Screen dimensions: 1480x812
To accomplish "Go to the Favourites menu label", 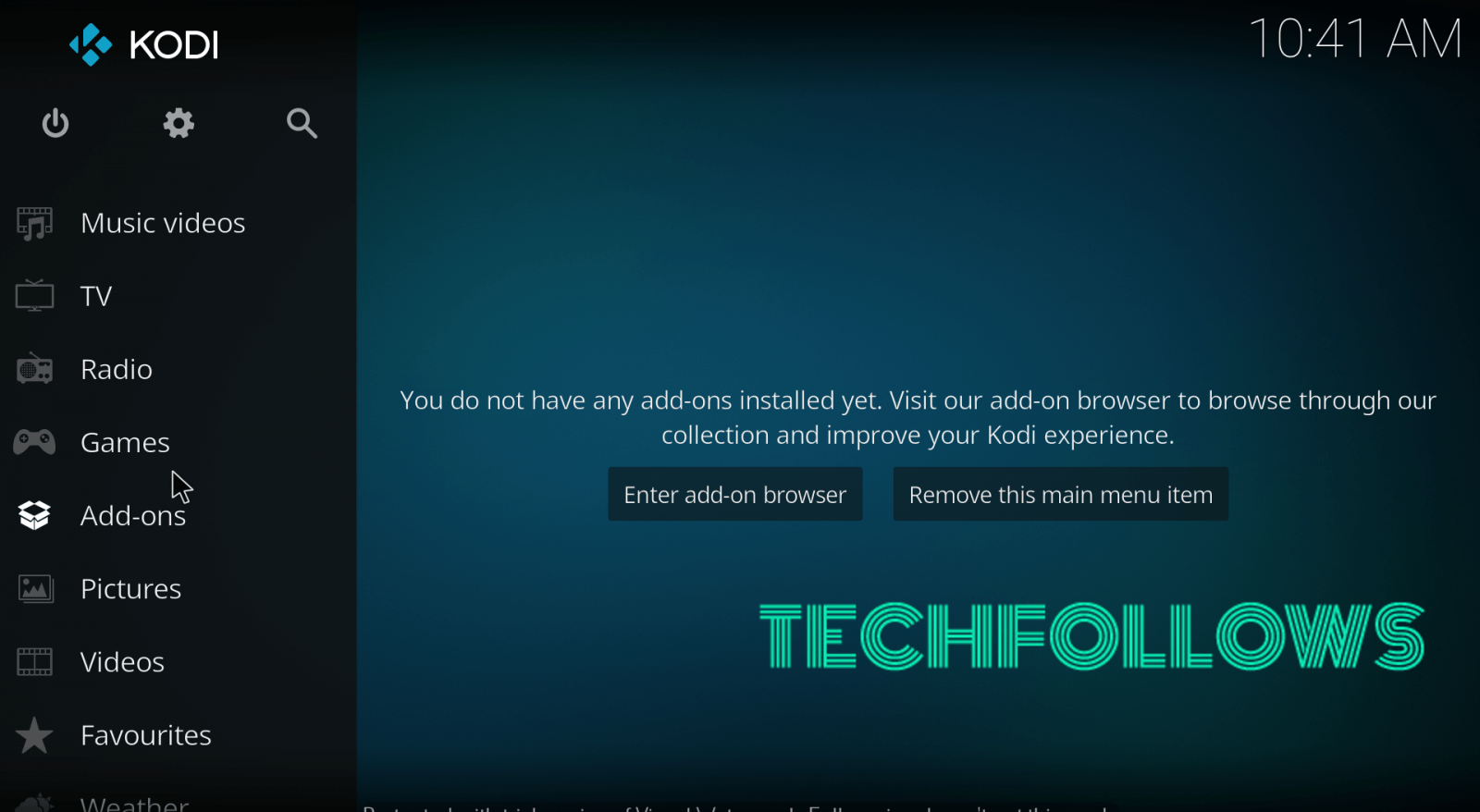I will point(146,735).
